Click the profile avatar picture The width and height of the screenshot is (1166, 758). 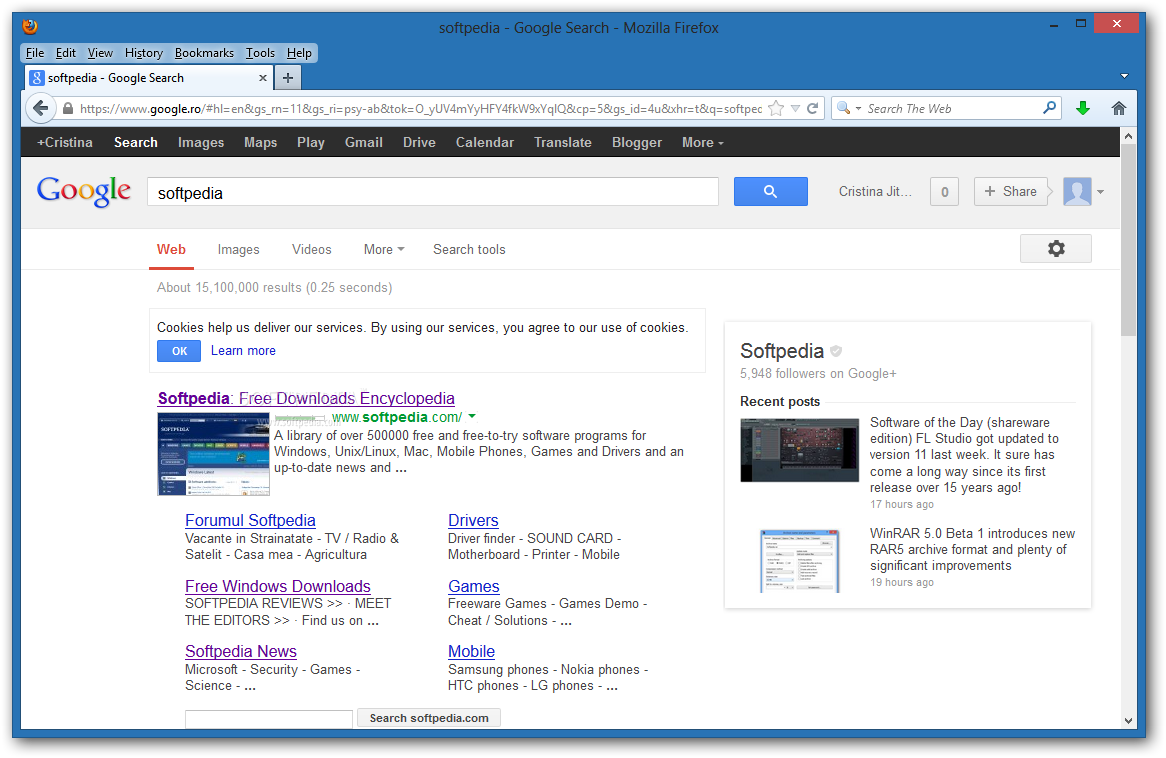(1077, 191)
